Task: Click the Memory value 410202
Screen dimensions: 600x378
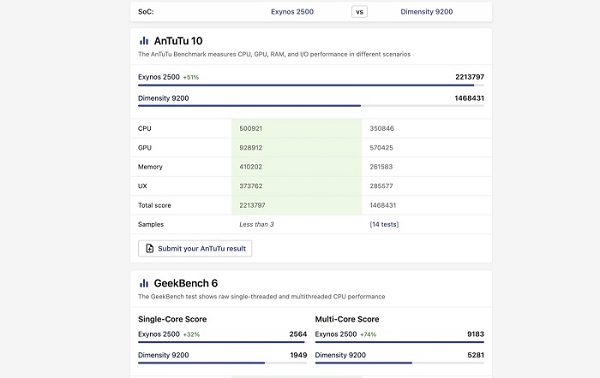Action: (x=251, y=167)
